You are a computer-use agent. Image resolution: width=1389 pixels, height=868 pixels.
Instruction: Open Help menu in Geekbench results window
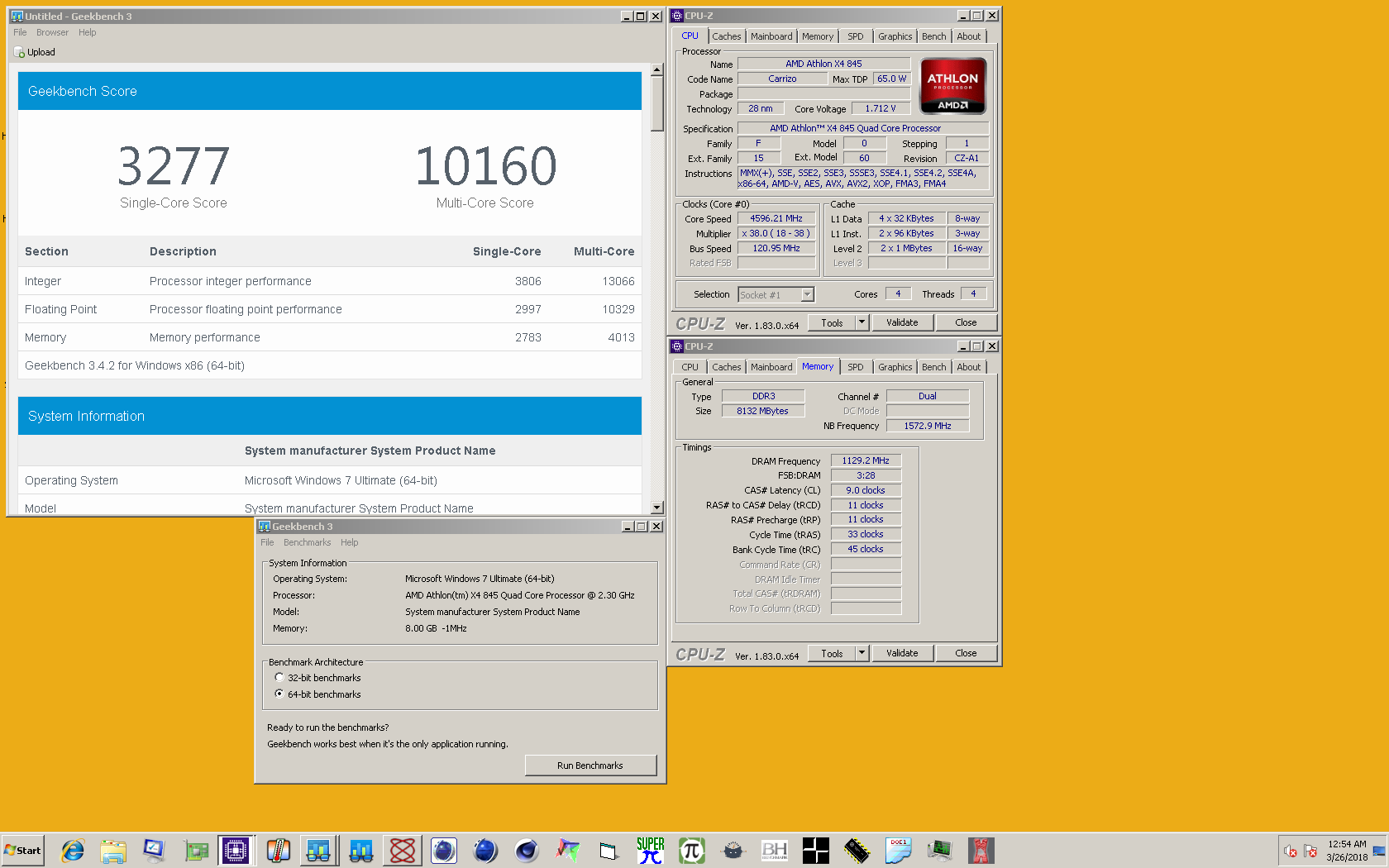click(88, 32)
